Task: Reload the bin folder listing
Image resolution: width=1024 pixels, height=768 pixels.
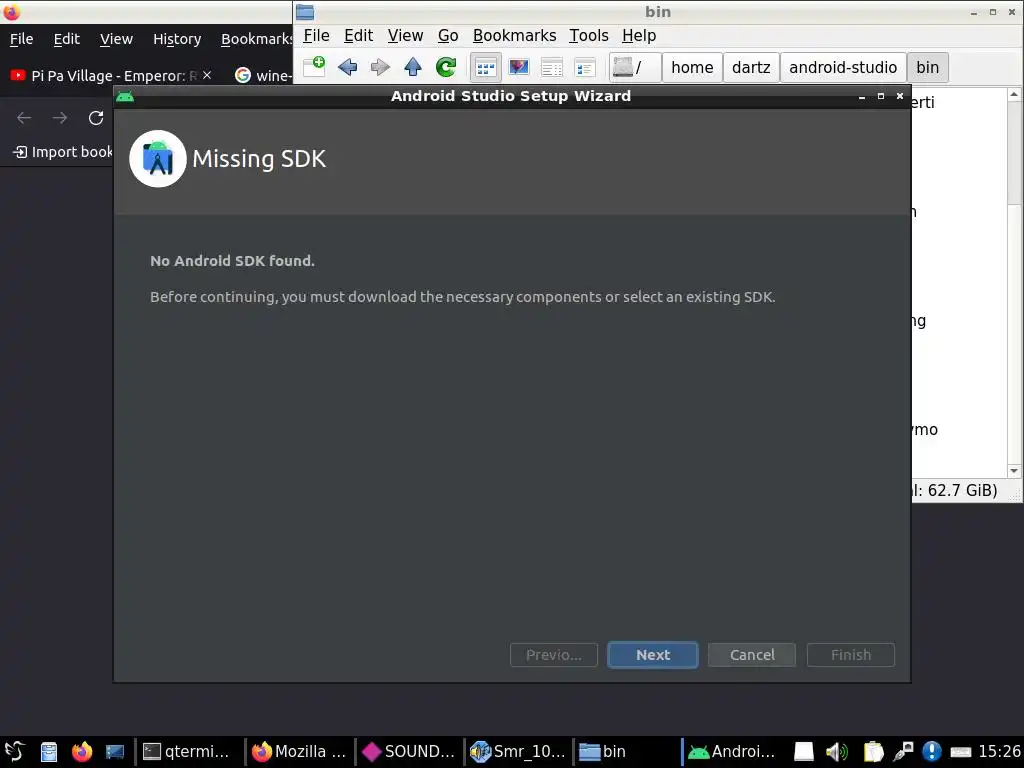Action: click(446, 67)
